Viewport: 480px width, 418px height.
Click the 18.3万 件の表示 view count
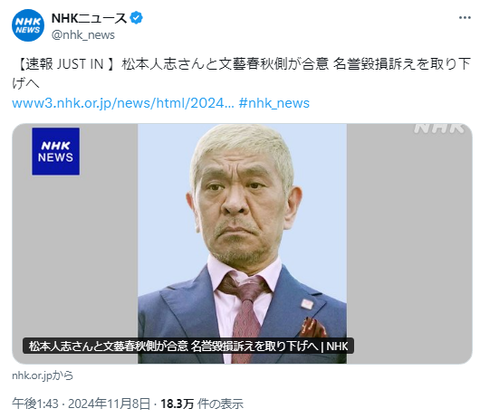click(202, 404)
